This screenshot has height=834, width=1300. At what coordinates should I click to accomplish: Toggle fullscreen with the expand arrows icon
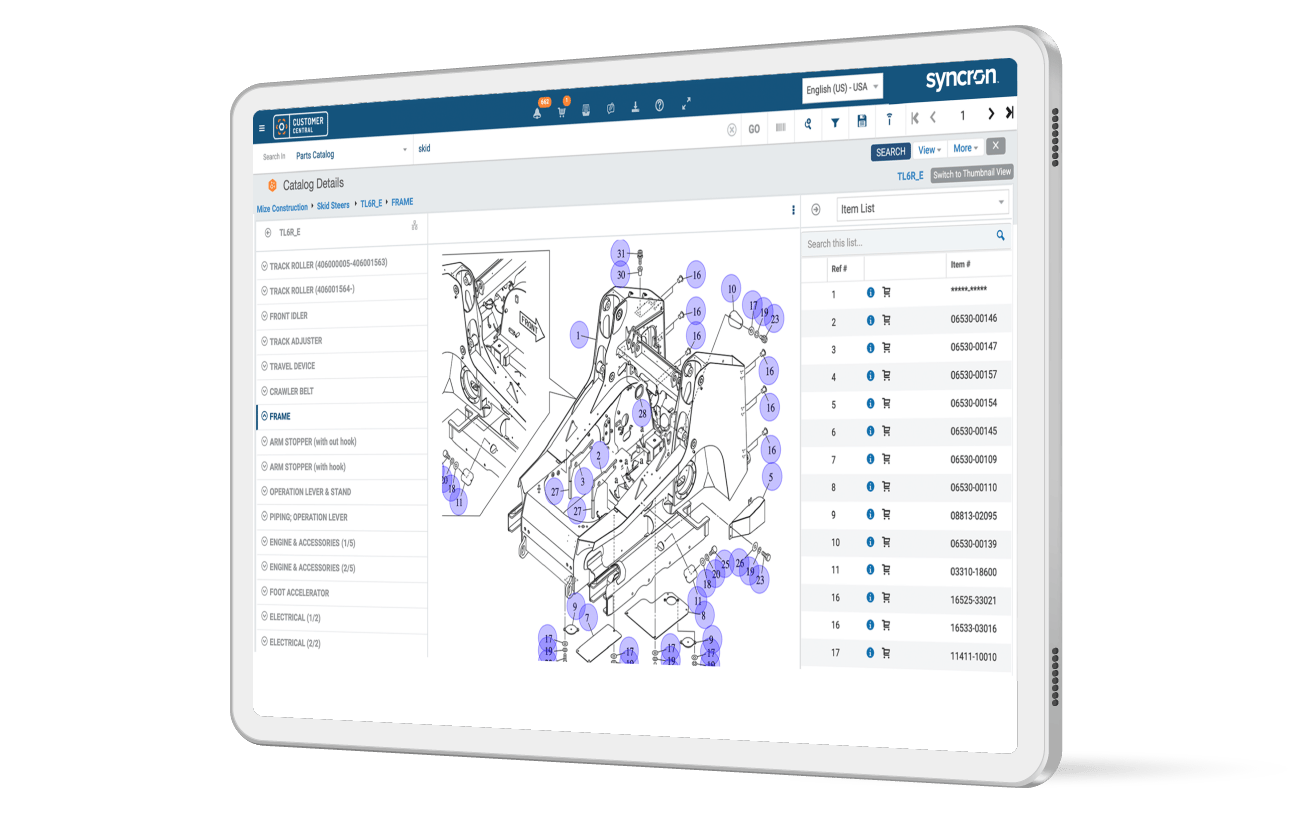coord(687,104)
